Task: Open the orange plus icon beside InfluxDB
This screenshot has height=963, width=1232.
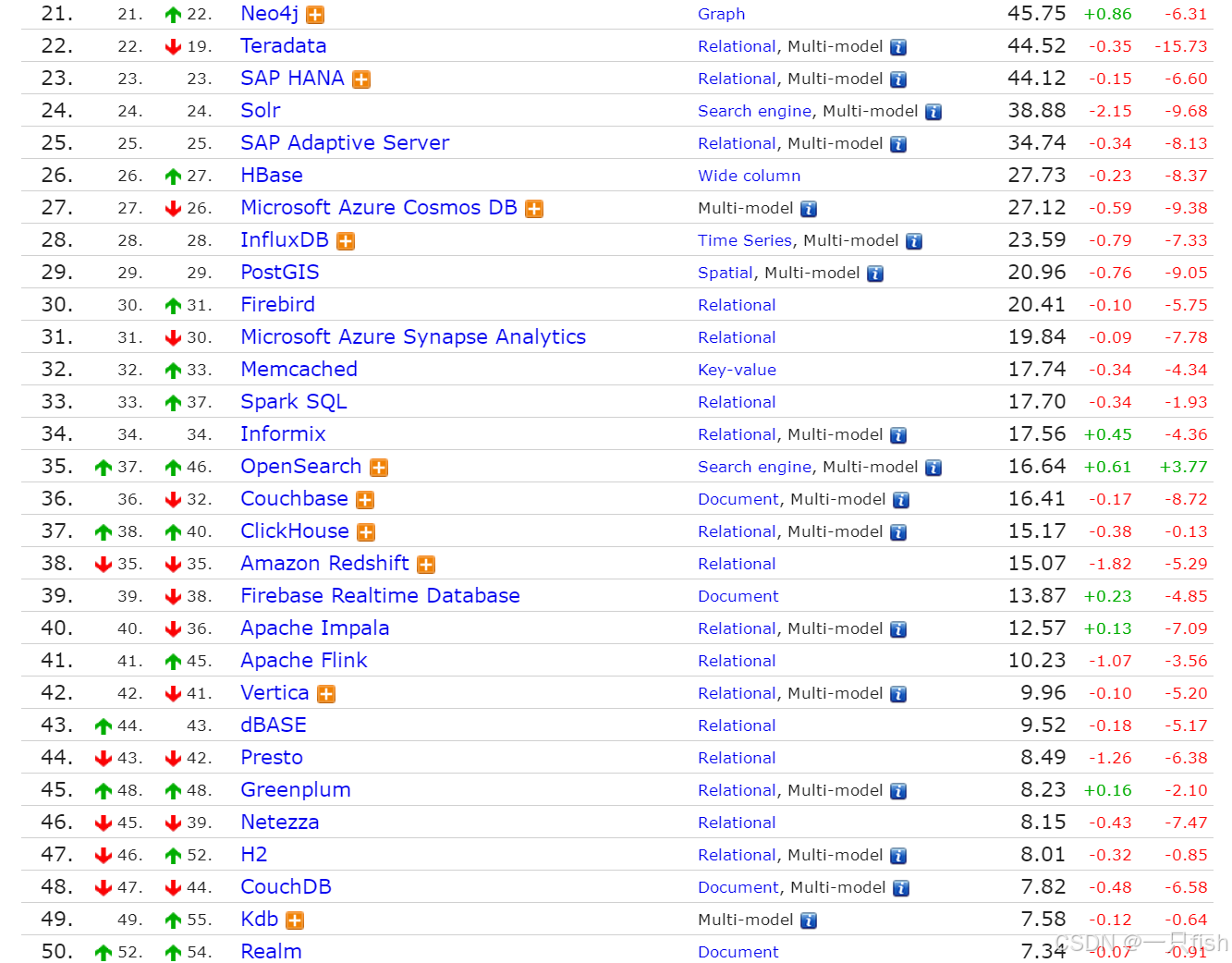Action: point(346,241)
